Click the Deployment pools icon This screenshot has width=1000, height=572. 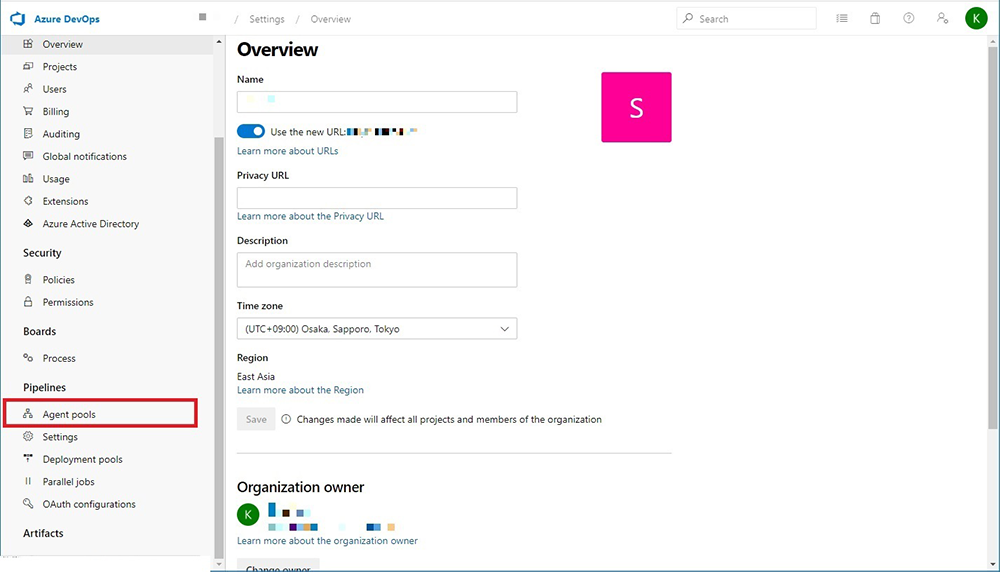coord(28,458)
